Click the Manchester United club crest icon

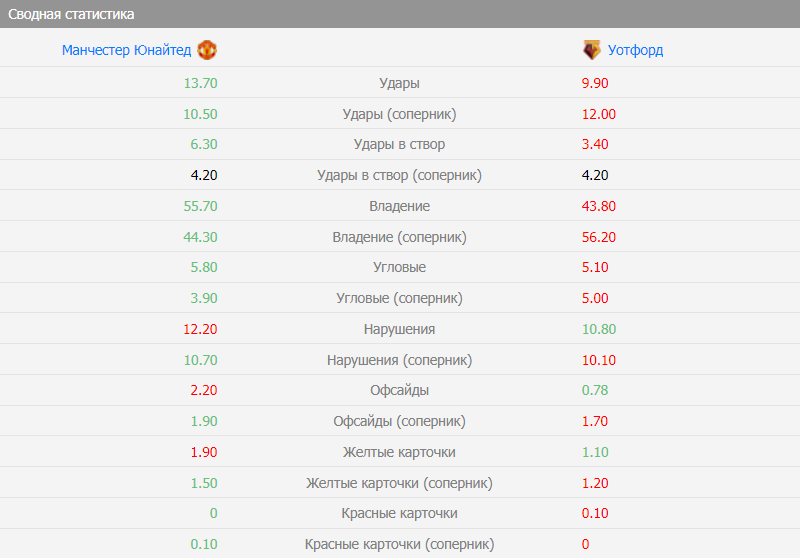click(x=207, y=50)
